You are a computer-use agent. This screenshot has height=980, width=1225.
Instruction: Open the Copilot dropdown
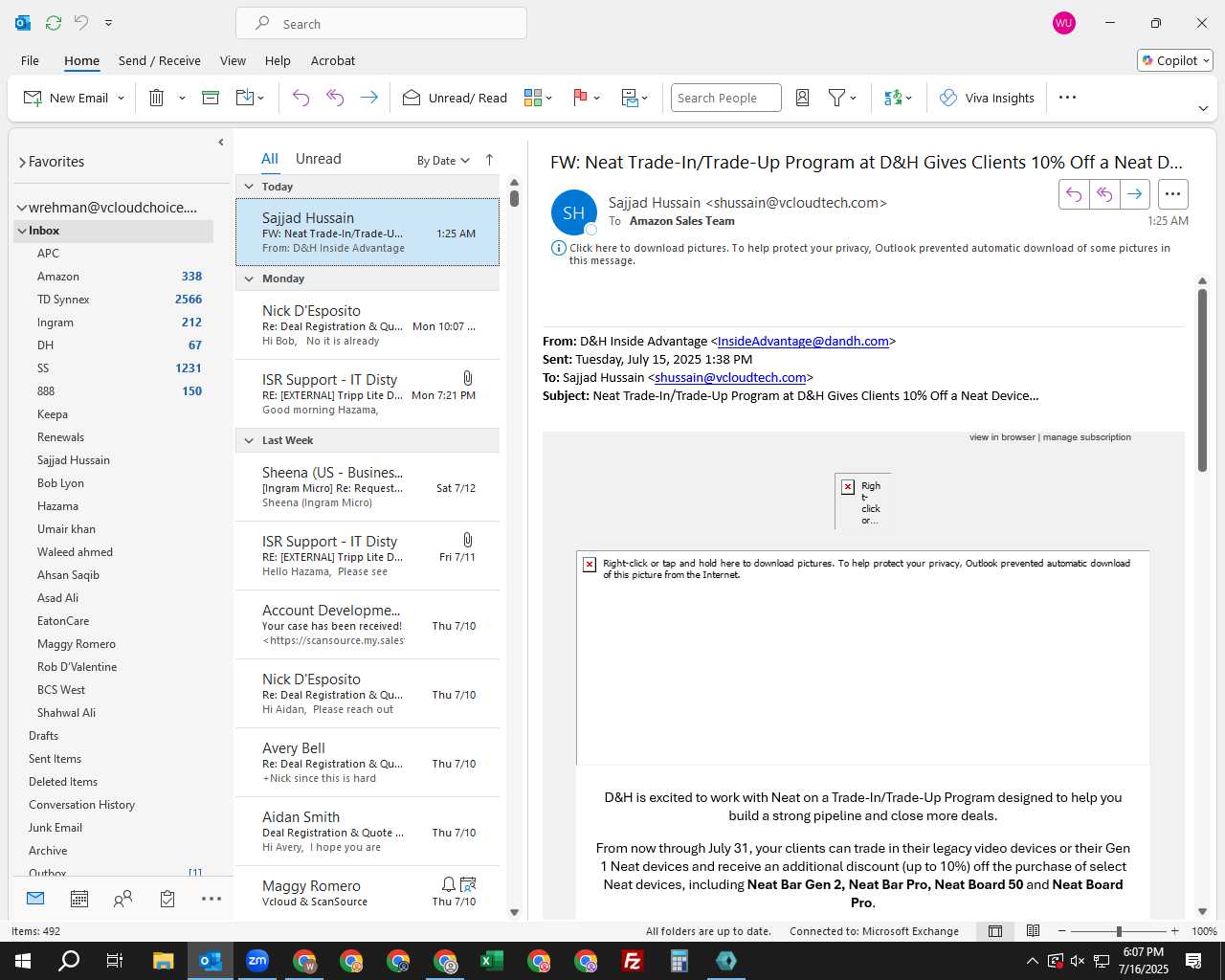pos(1175,60)
